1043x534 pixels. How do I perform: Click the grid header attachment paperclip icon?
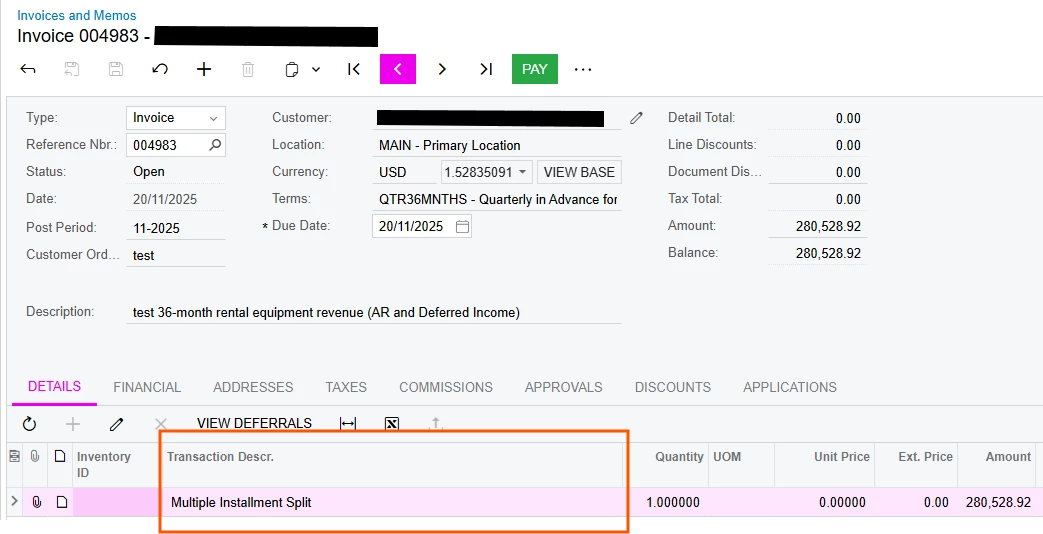point(35,456)
